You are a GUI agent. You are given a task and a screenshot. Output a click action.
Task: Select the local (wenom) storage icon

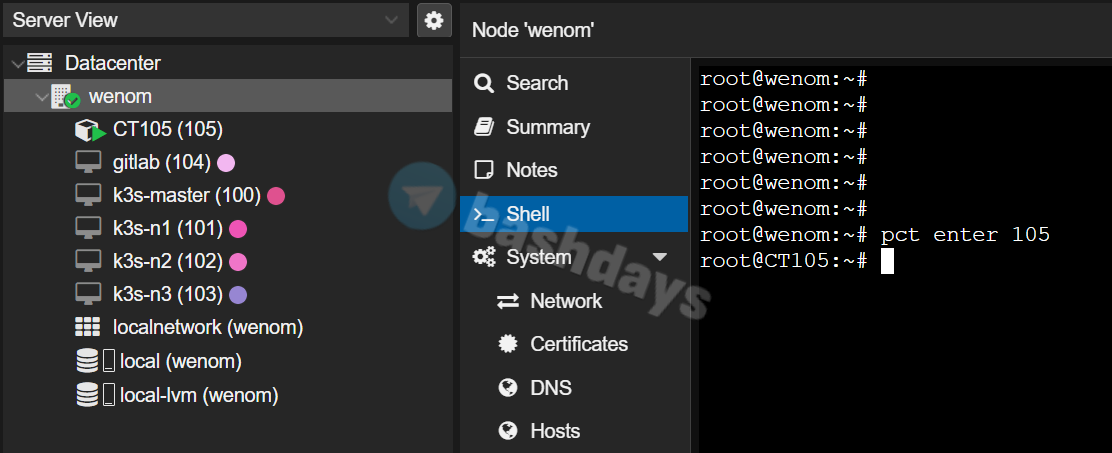[88, 361]
